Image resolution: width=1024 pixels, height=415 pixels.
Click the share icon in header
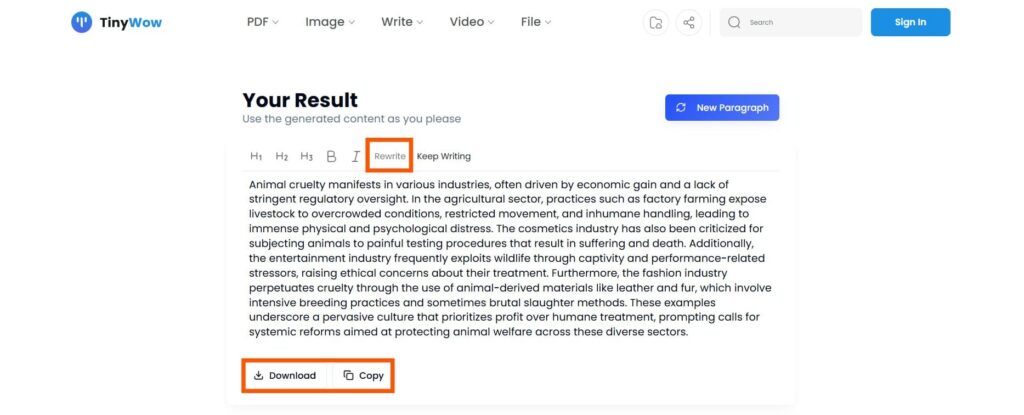tap(688, 22)
